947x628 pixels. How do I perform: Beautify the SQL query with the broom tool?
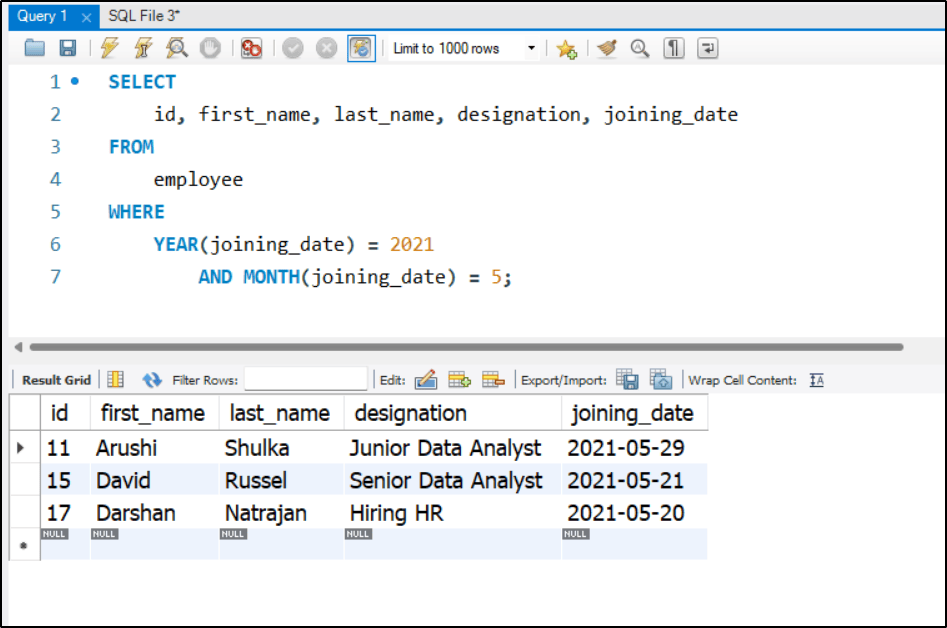607,47
